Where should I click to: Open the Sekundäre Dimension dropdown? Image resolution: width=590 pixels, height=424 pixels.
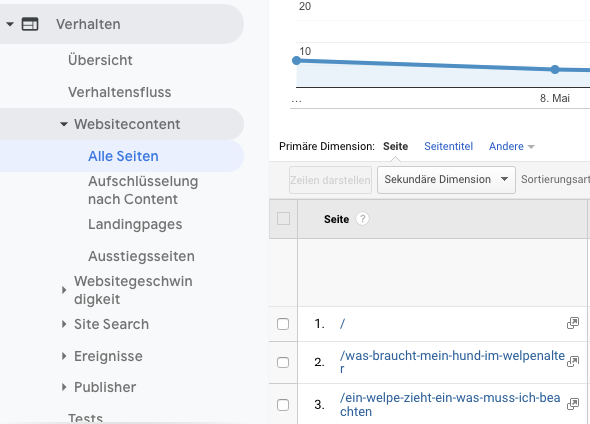click(446, 180)
